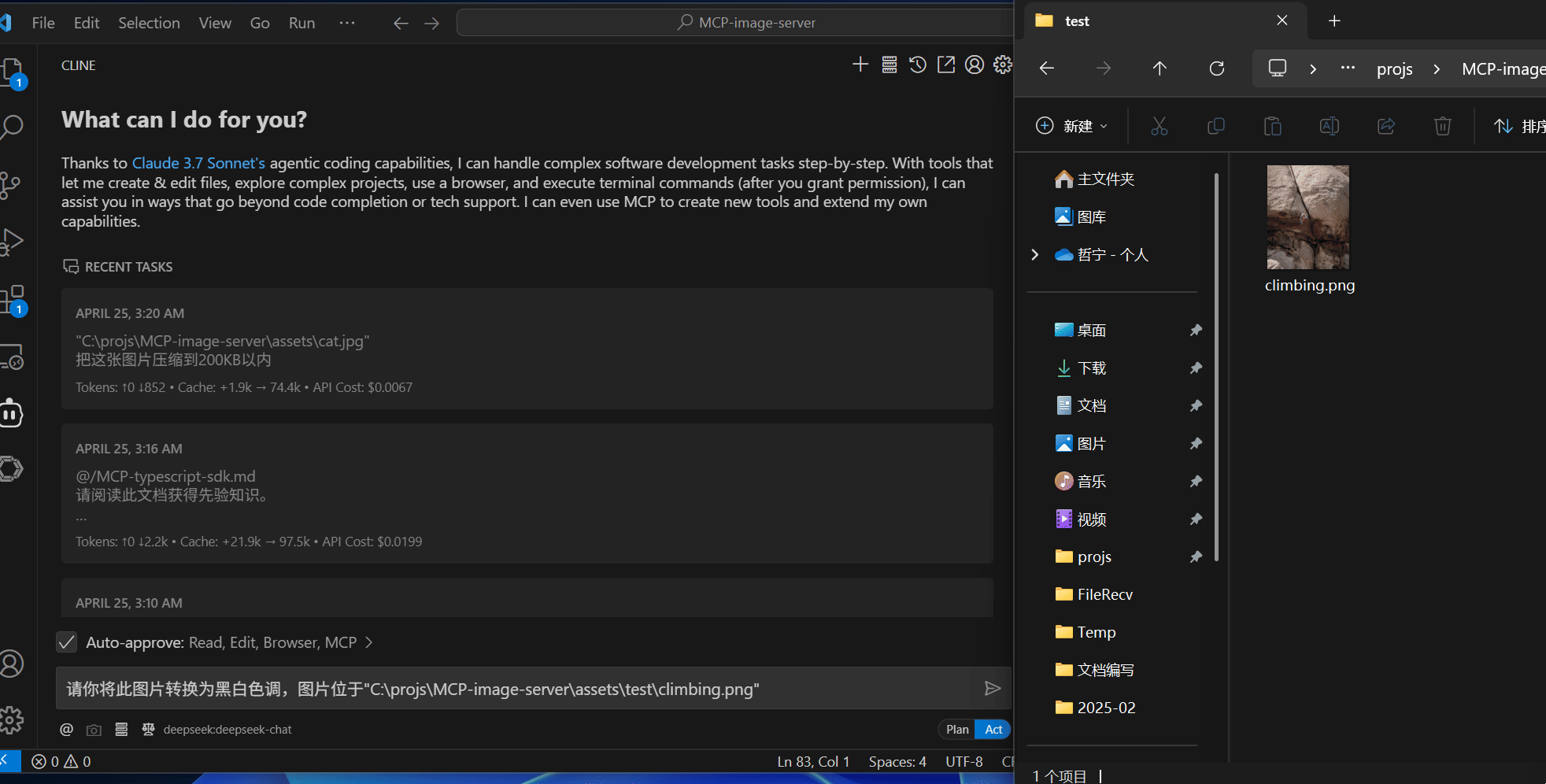Open recent task about MCP-typescript-sdk.md
This screenshot has width=1546, height=784.
tap(527, 494)
